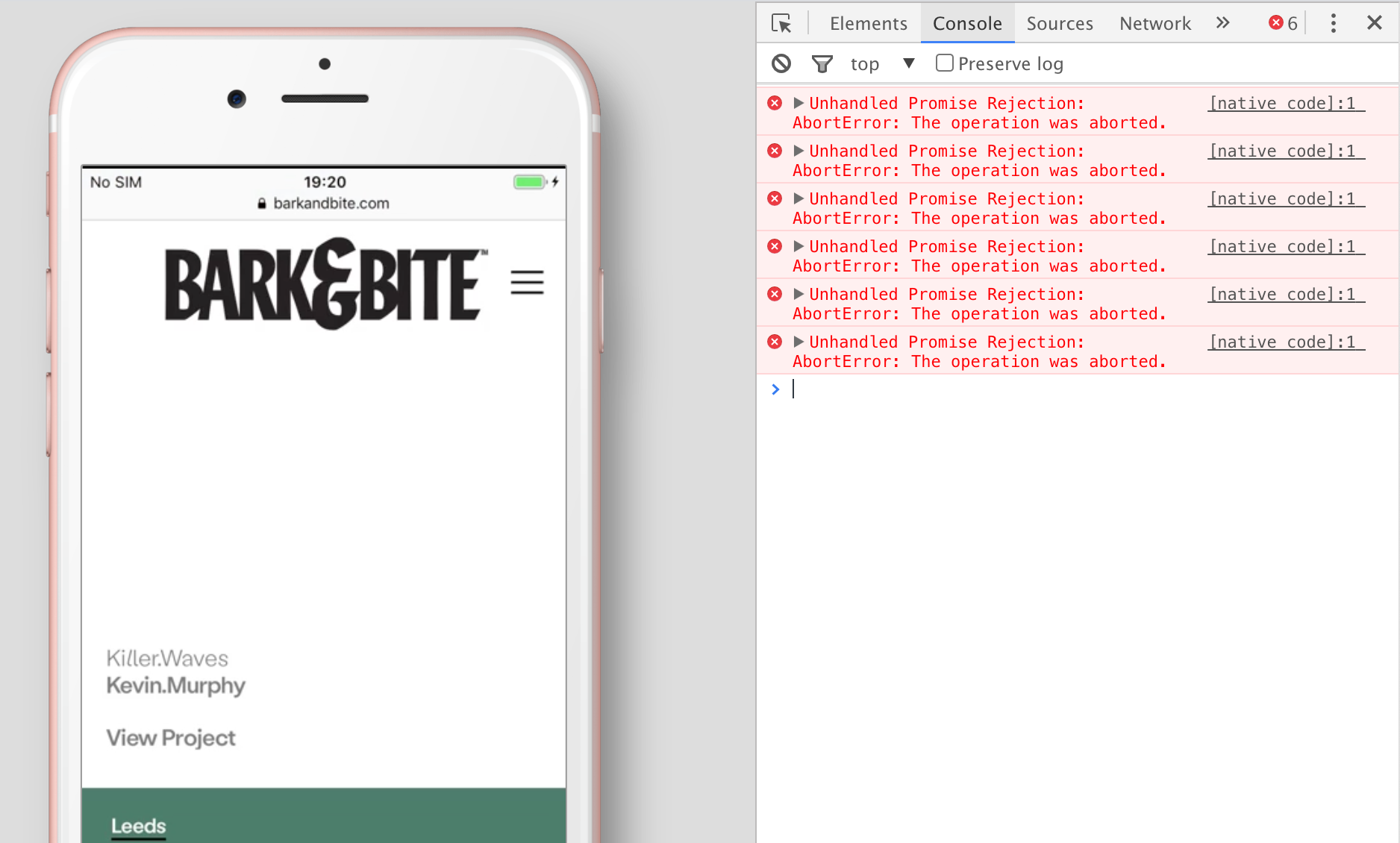1400x843 pixels.
Task: Open the console filter funnel icon
Action: point(822,64)
